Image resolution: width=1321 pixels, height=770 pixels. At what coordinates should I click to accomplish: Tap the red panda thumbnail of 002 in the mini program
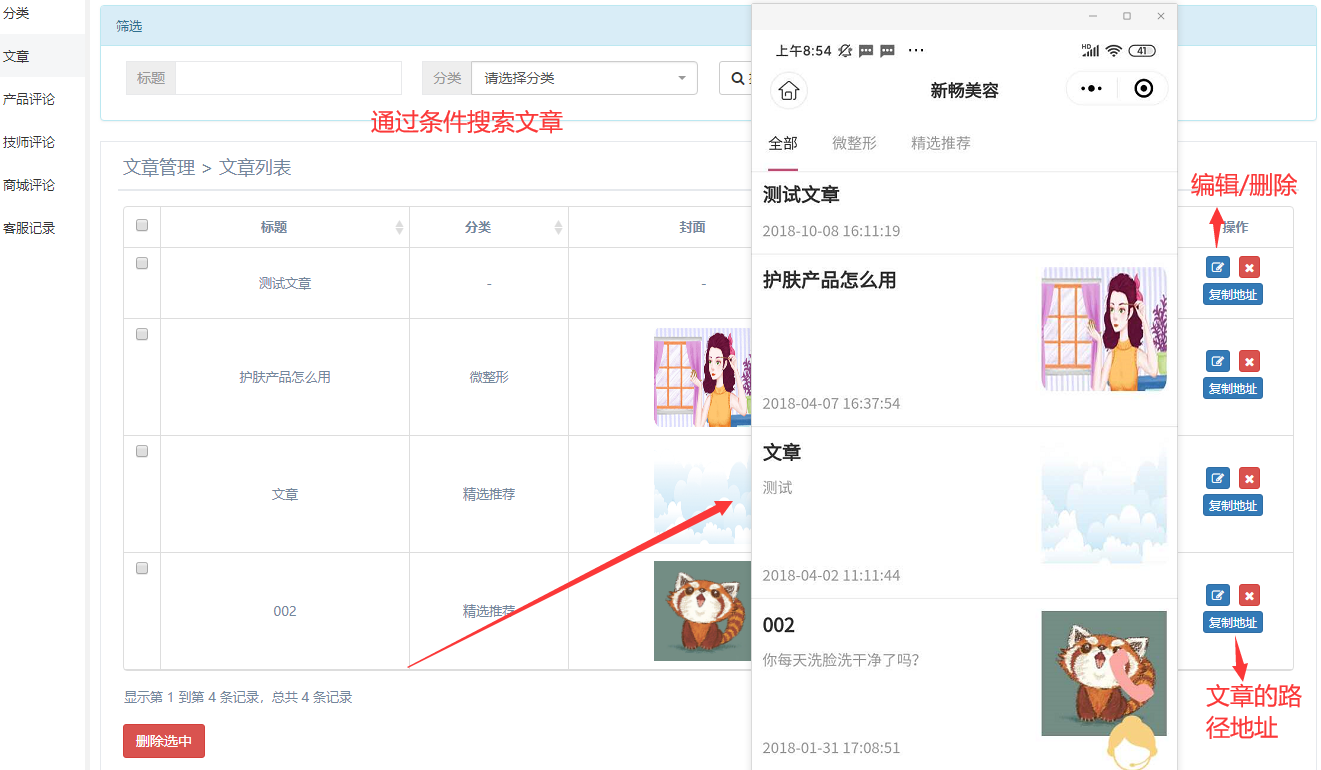[1104, 673]
